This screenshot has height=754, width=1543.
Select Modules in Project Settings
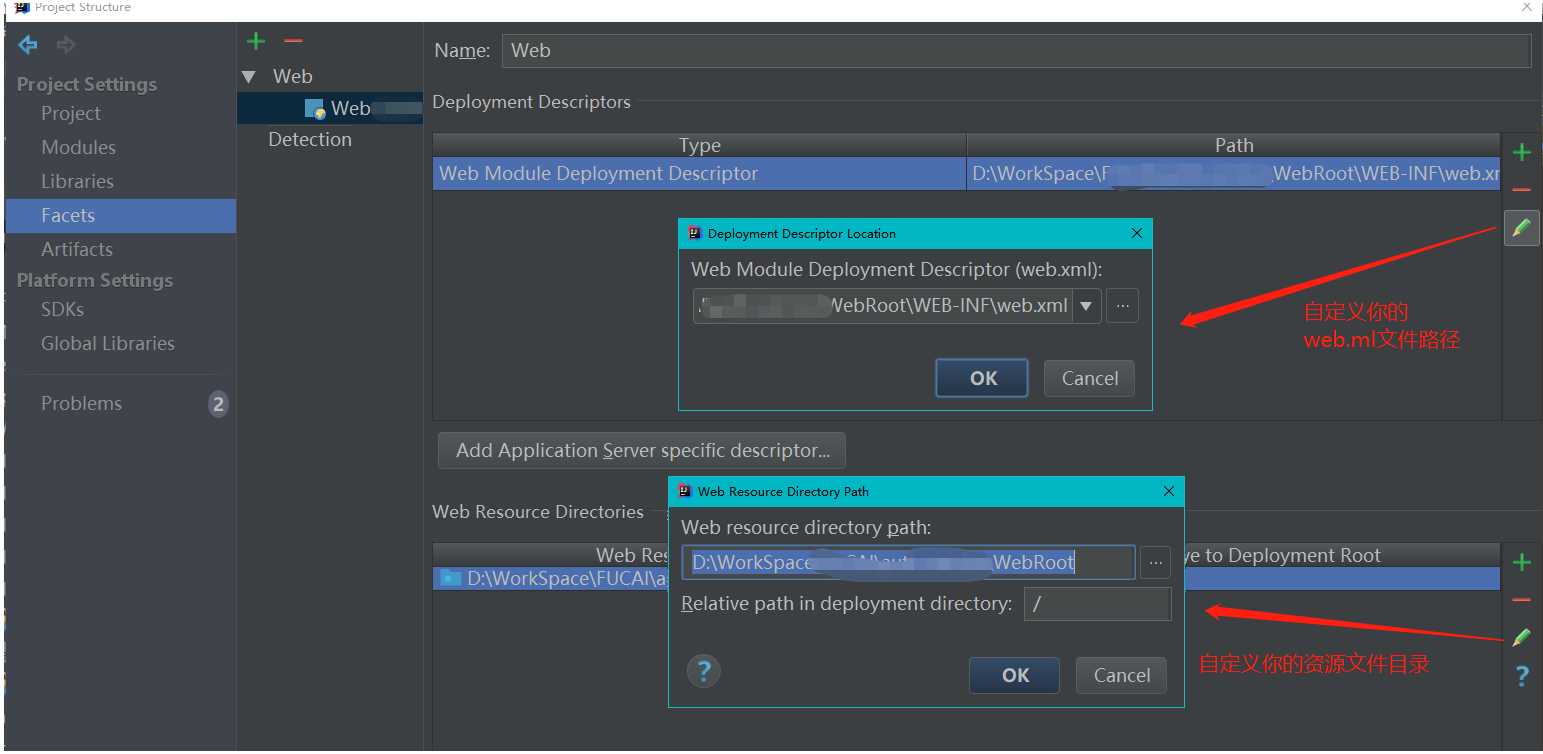[78, 147]
